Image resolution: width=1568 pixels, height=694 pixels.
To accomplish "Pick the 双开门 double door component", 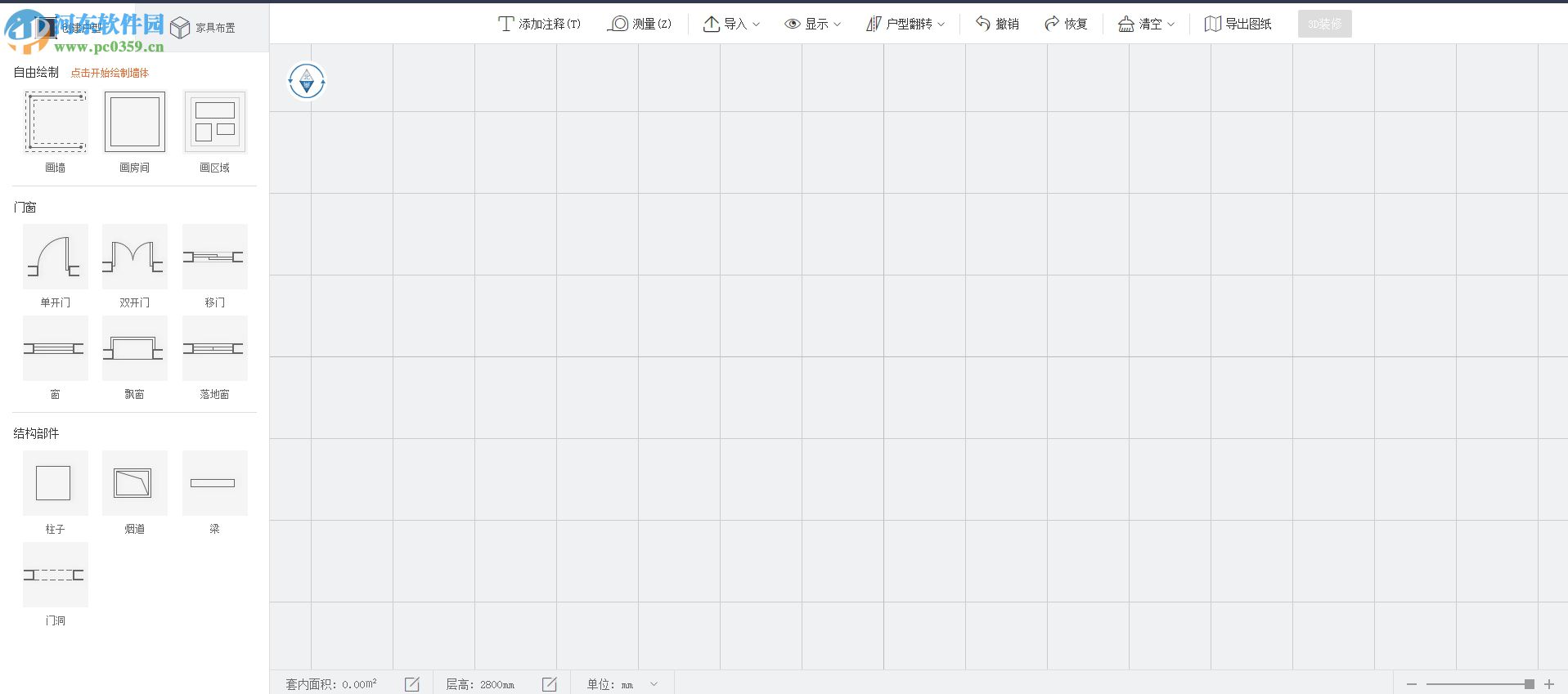I will click(x=134, y=257).
